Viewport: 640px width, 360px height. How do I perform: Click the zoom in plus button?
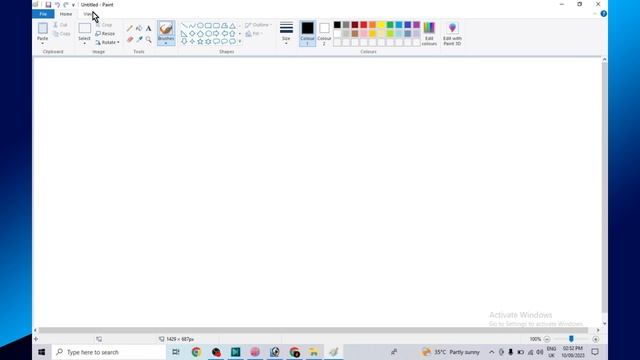tap(596, 339)
